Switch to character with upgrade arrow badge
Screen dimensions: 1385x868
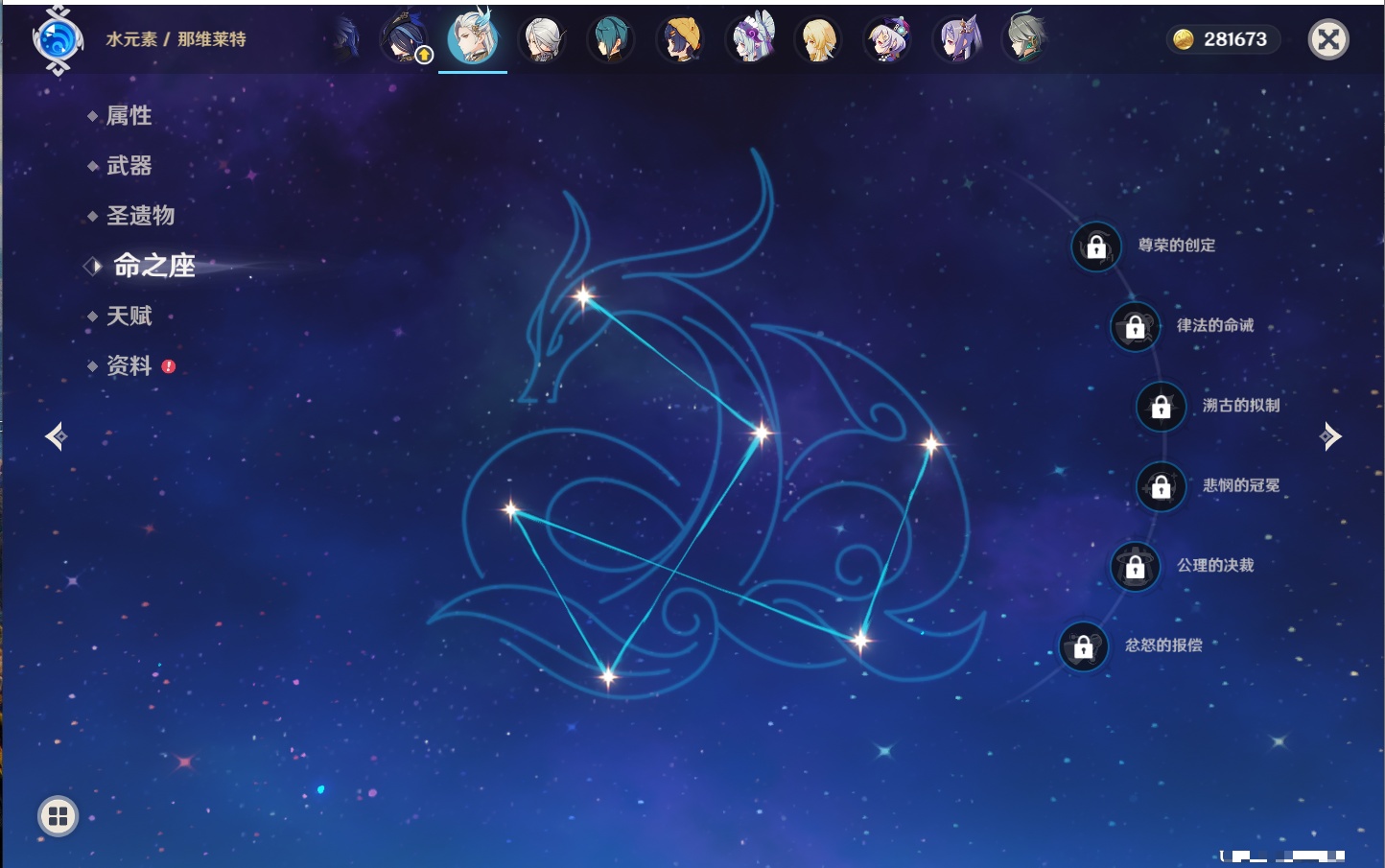click(406, 40)
